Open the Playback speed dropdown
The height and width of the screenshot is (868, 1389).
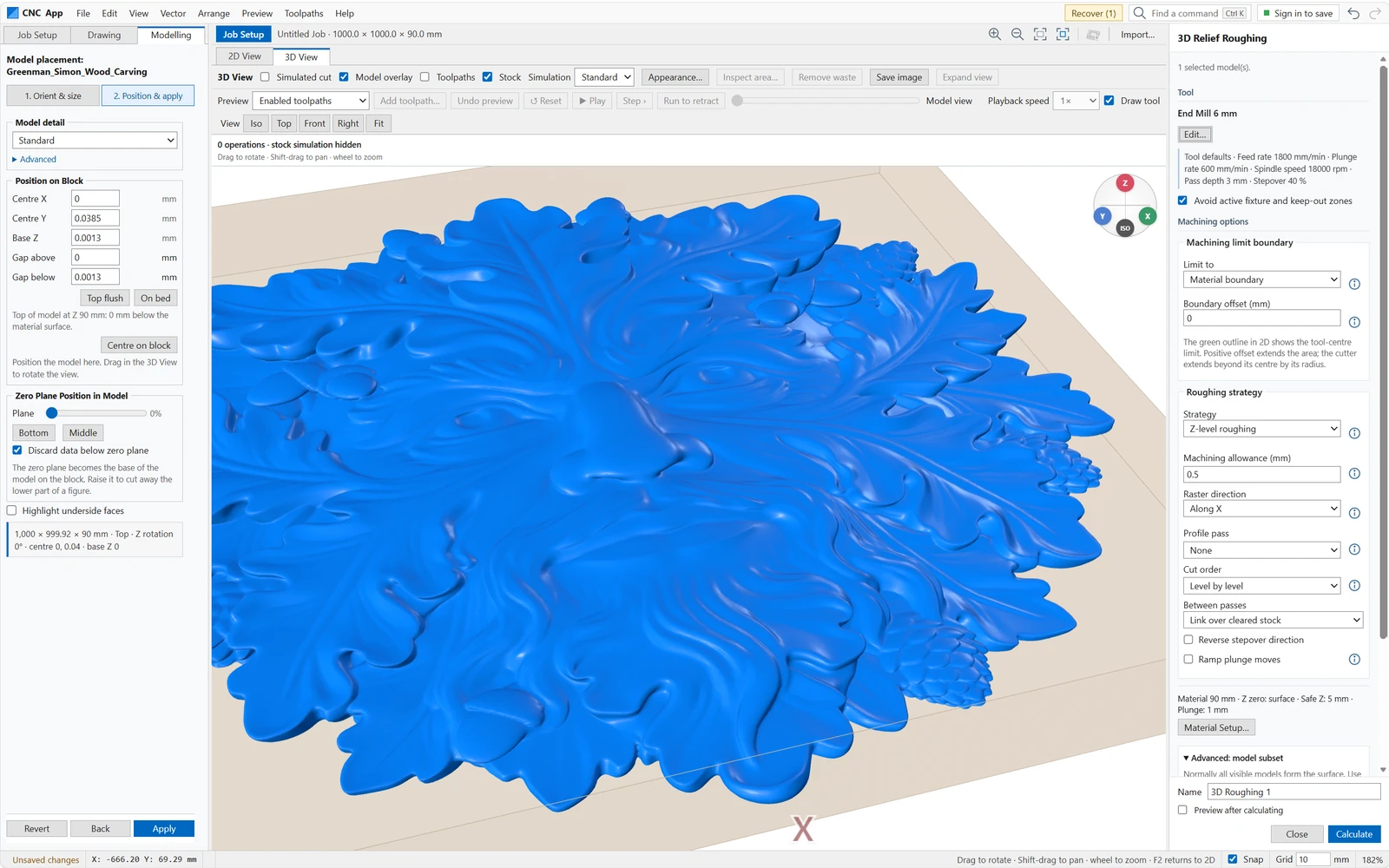point(1076,101)
